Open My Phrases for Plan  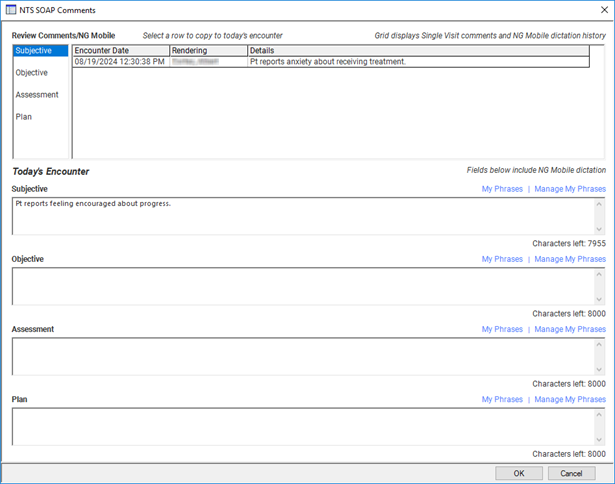tap(502, 399)
